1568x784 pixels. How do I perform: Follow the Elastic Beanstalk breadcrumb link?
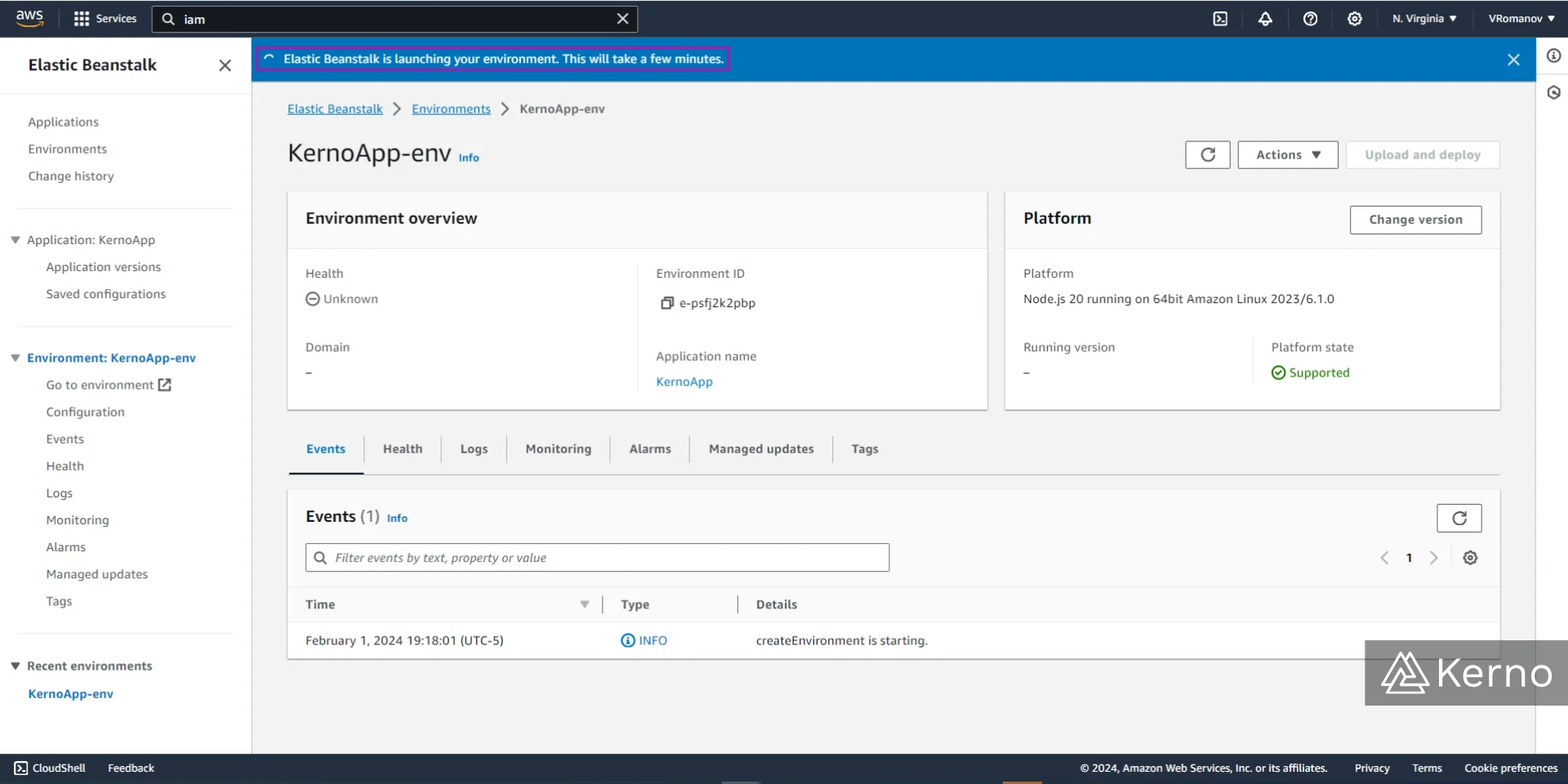pyautogui.click(x=335, y=109)
